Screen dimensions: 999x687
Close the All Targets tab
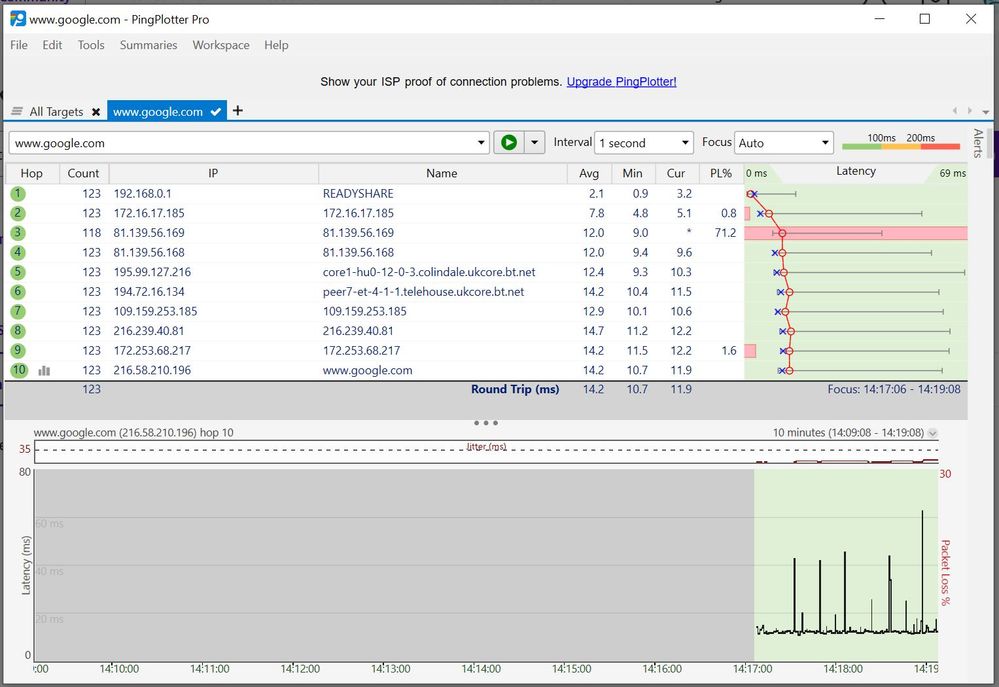click(95, 111)
